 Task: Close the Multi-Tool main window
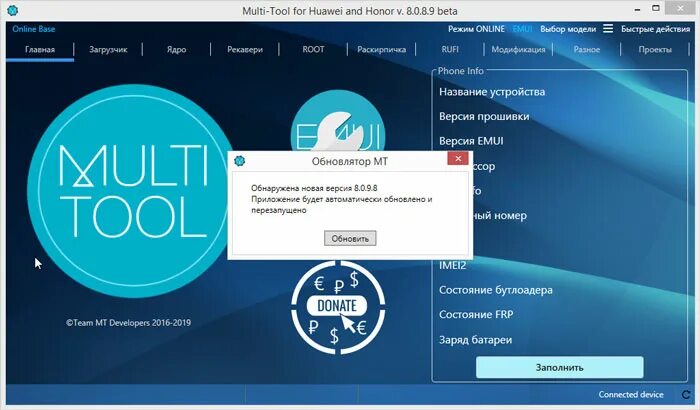pyautogui.click(x=680, y=8)
